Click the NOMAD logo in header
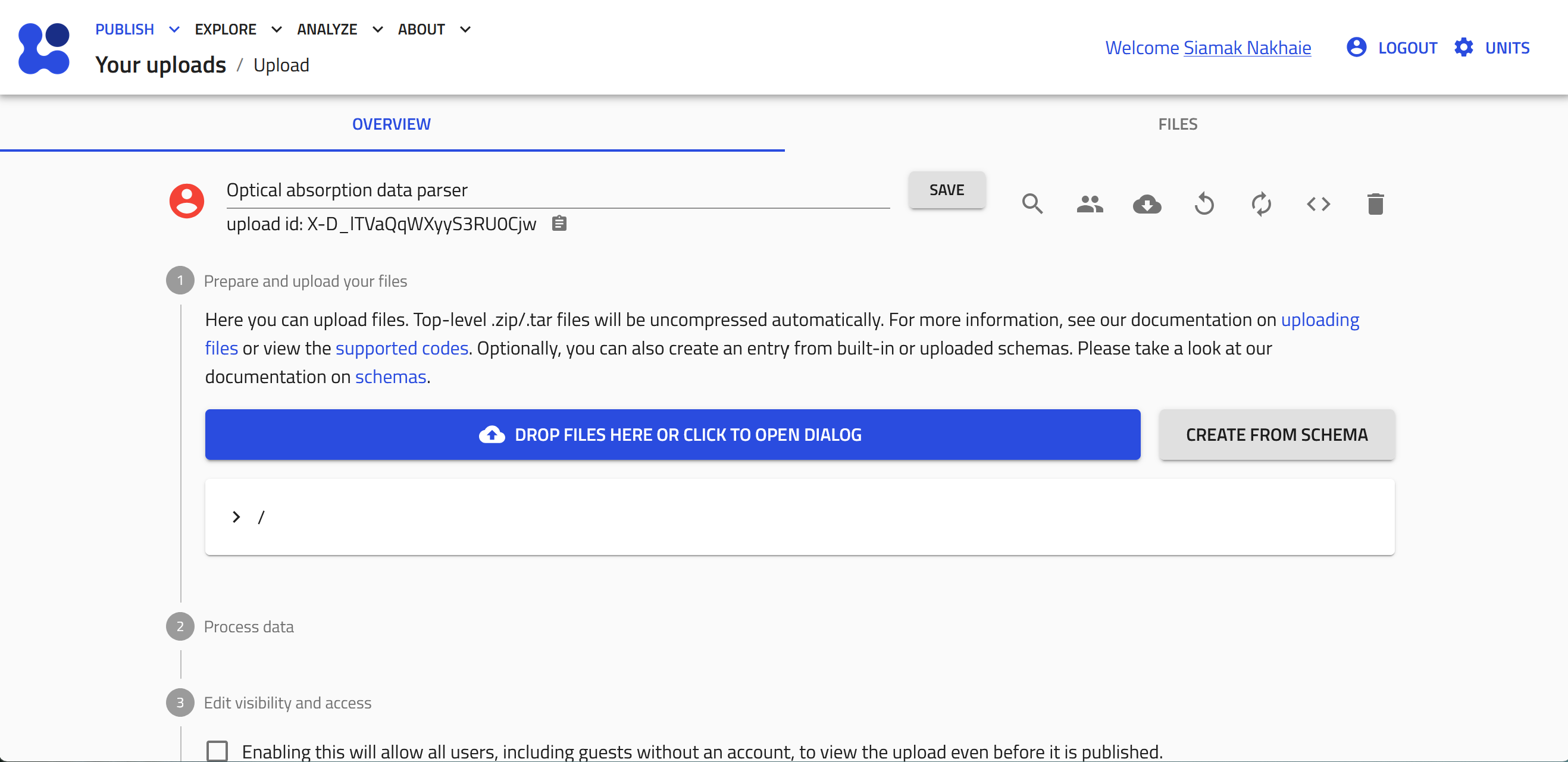The image size is (1568, 762). (44, 48)
